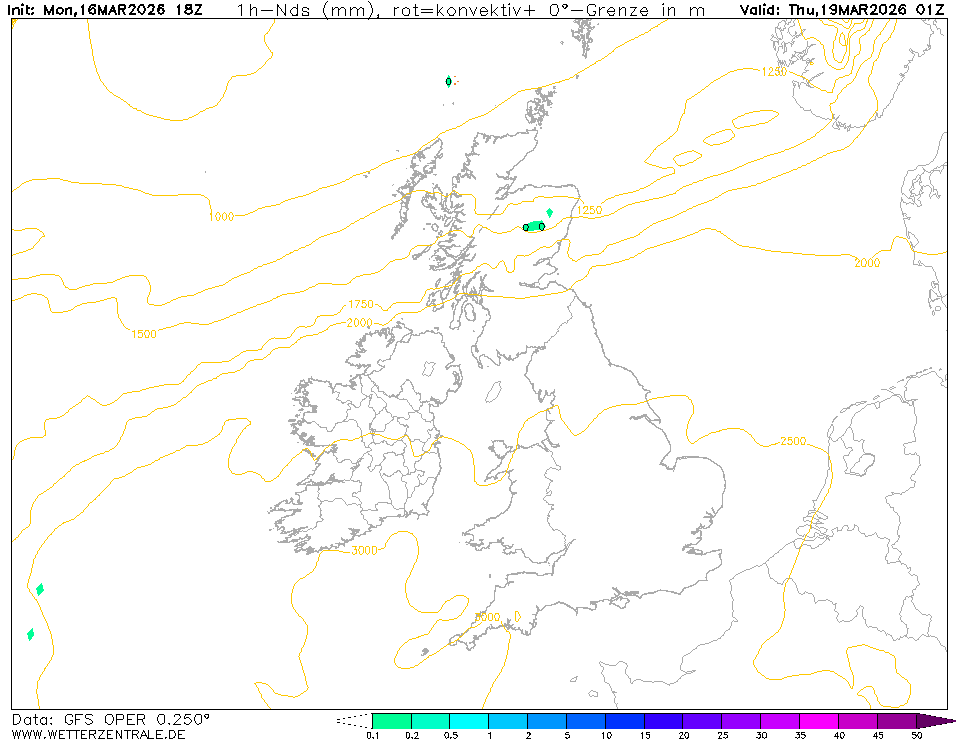Click the lower green diamond near the bottom-left edge

tap(30, 634)
